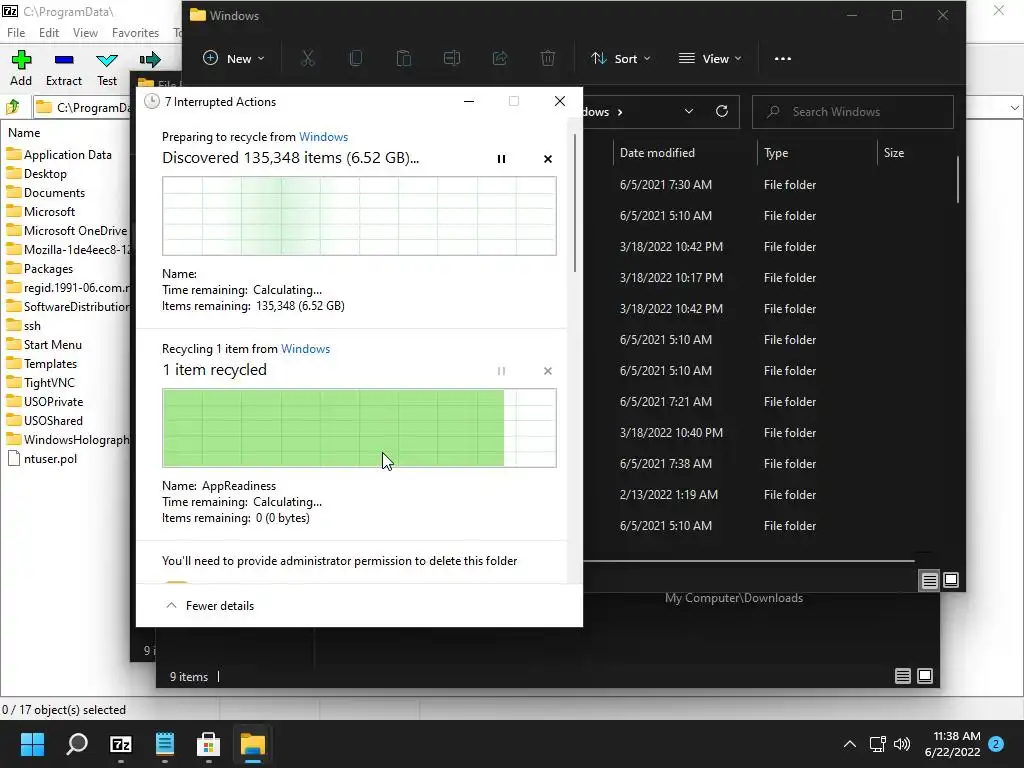Click the 1 item recycled progress graph

pyautogui.click(x=359, y=428)
